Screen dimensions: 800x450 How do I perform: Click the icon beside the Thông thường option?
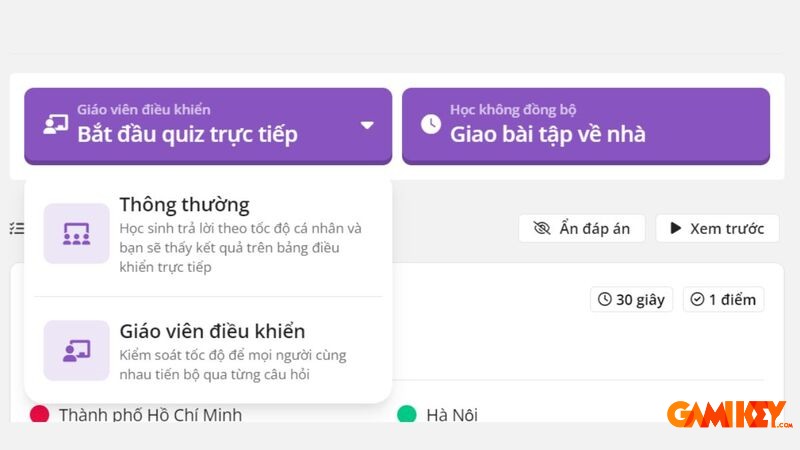coord(76,234)
